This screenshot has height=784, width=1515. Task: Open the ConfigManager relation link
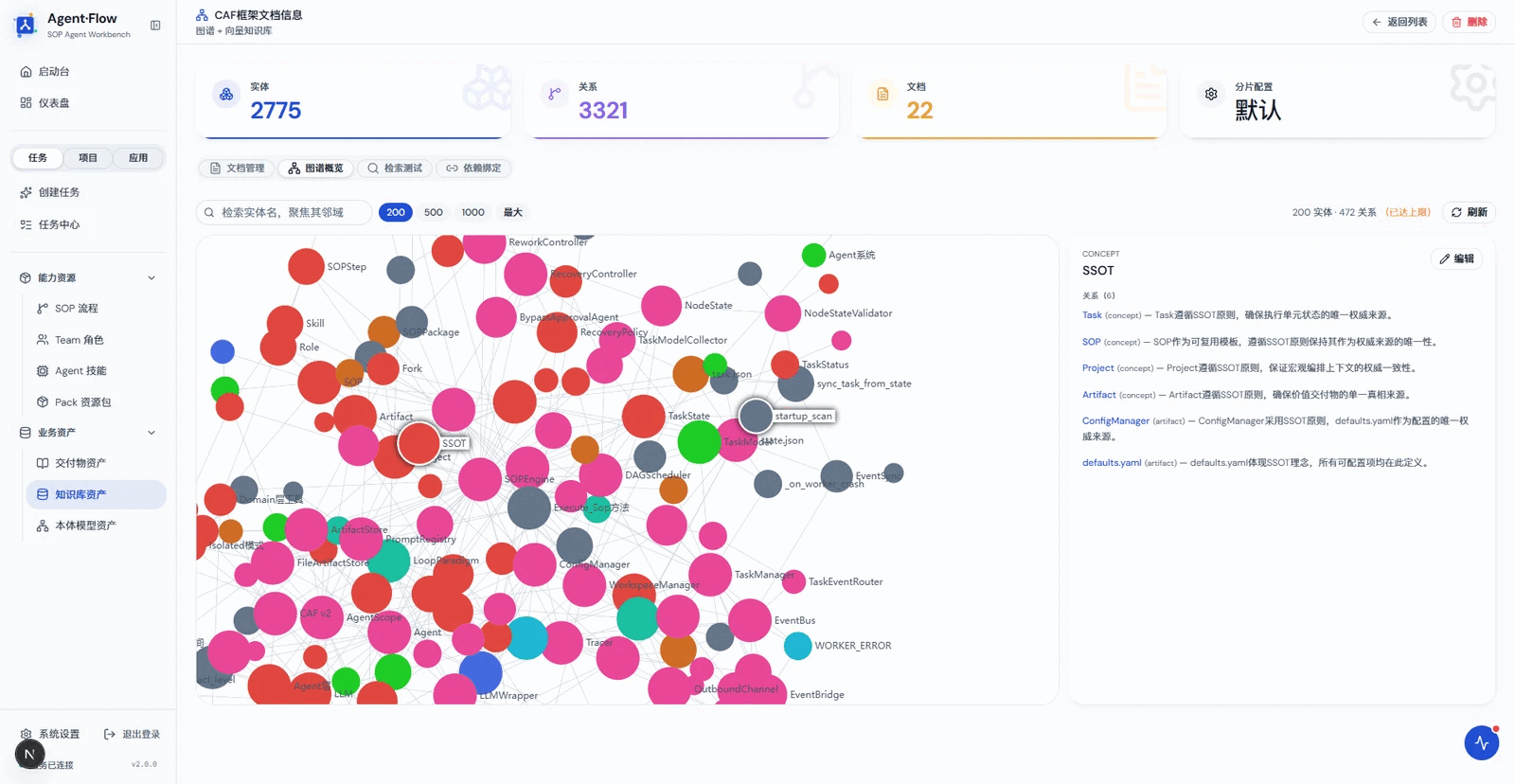pos(1115,421)
